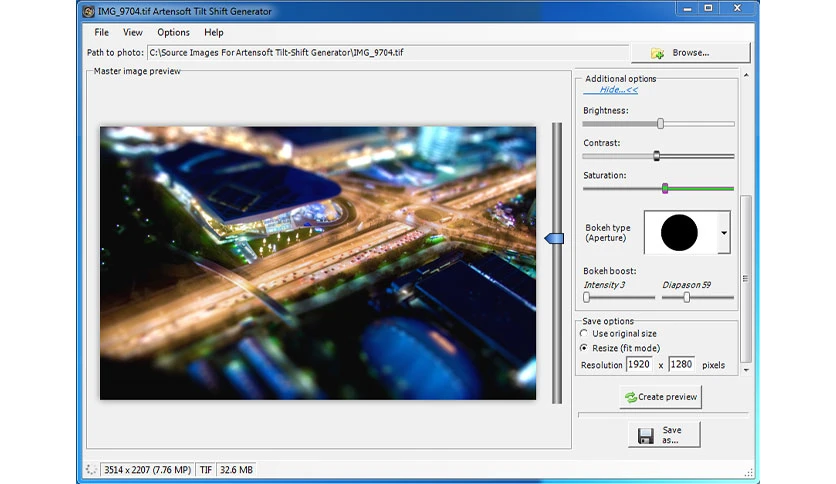This screenshot has height=484, width=836.
Task: Click the application icon in title bar
Action: pyautogui.click(x=89, y=11)
